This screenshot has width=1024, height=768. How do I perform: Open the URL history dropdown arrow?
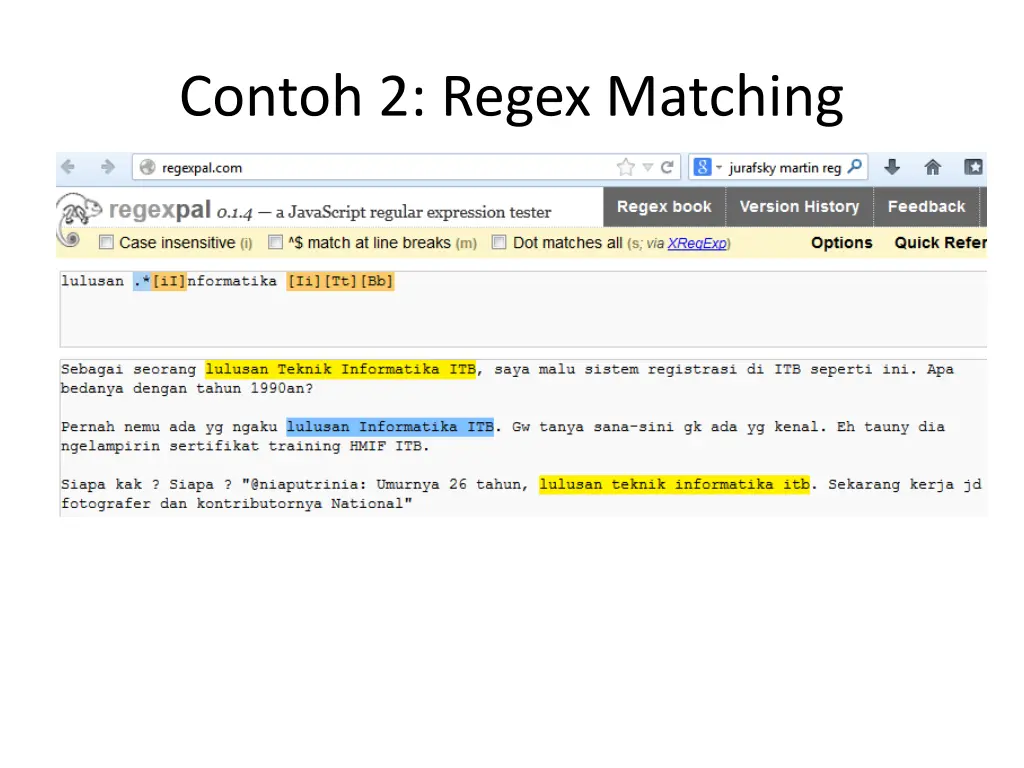(x=648, y=167)
